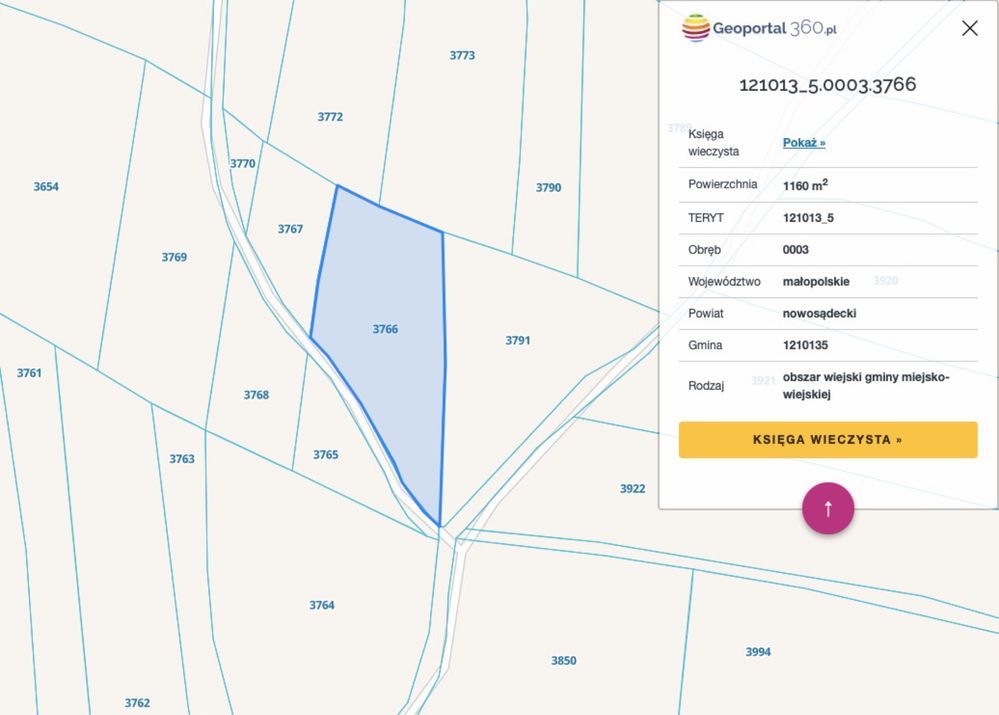This screenshot has height=715, width=999.
Task: Select parcel 3654 on the map
Action: click(46, 186)
